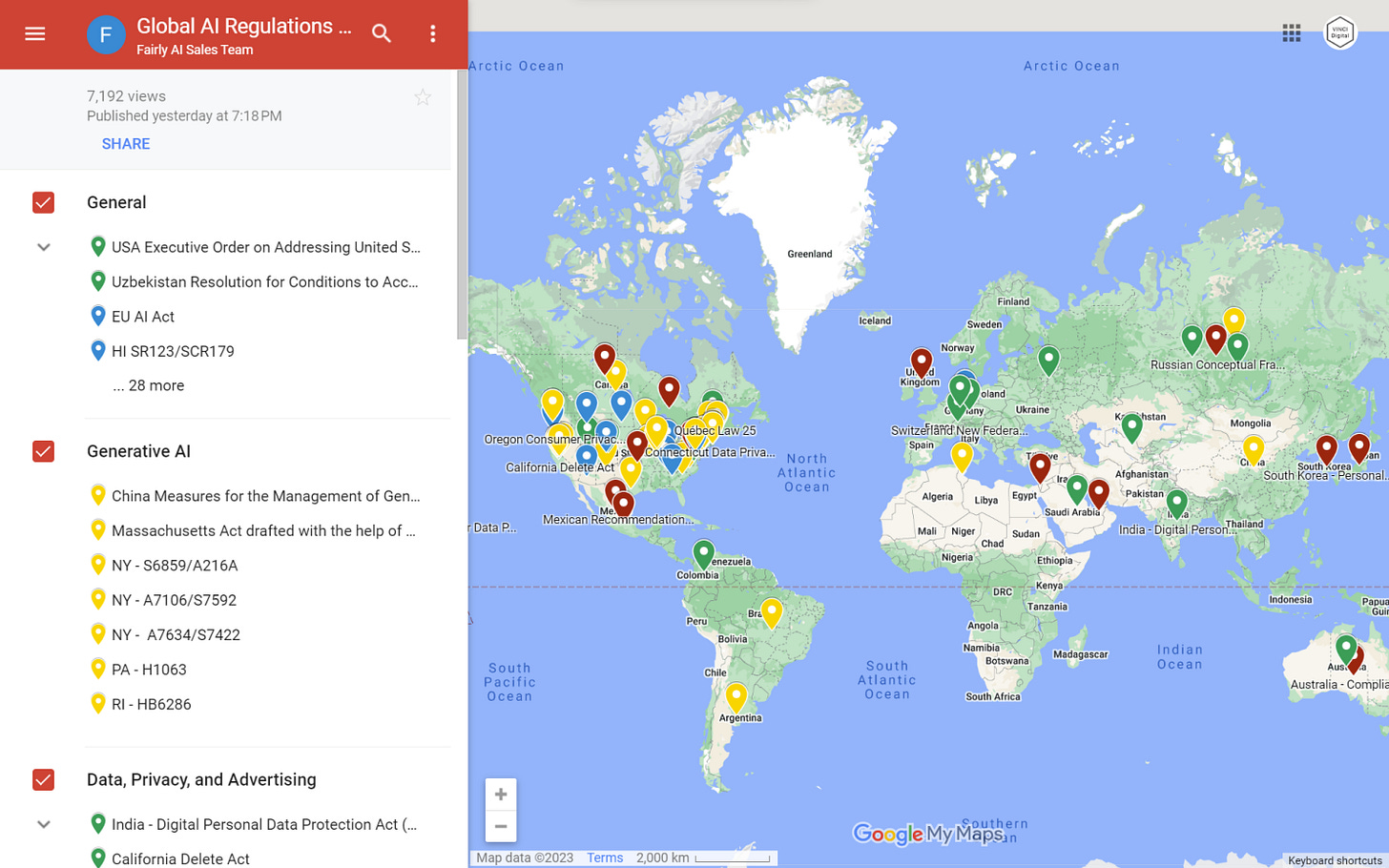Click the yellow pin above Russian Conceptual Framework

click(x=1234, y=321)
